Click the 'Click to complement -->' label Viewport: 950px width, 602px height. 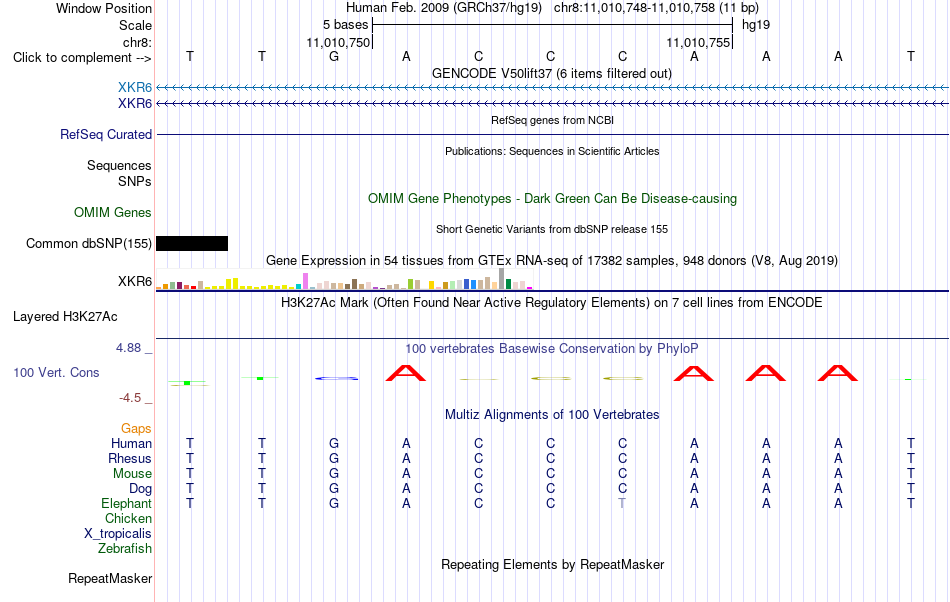tap(82, 58)
